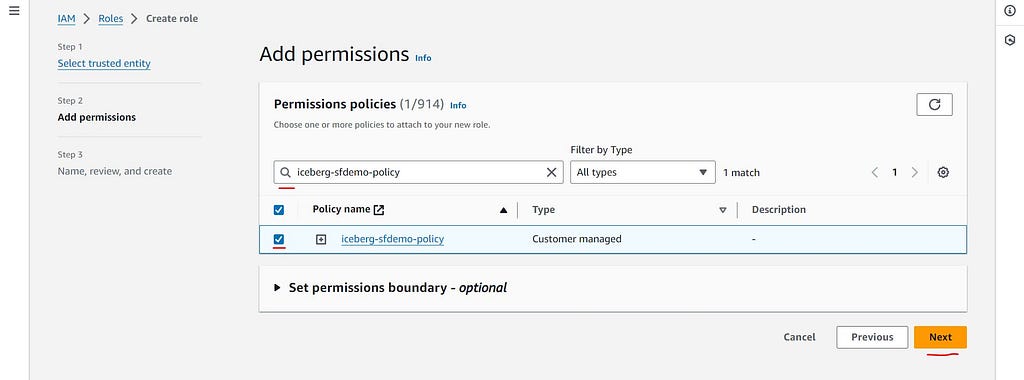
Task: Go to next page of policies
Action: click(914, 172)
